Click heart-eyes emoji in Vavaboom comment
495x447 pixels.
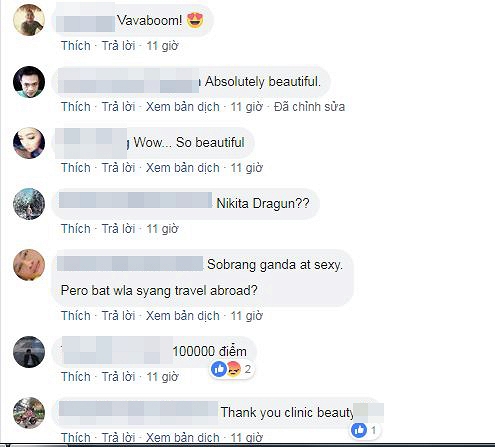point(195,20)
